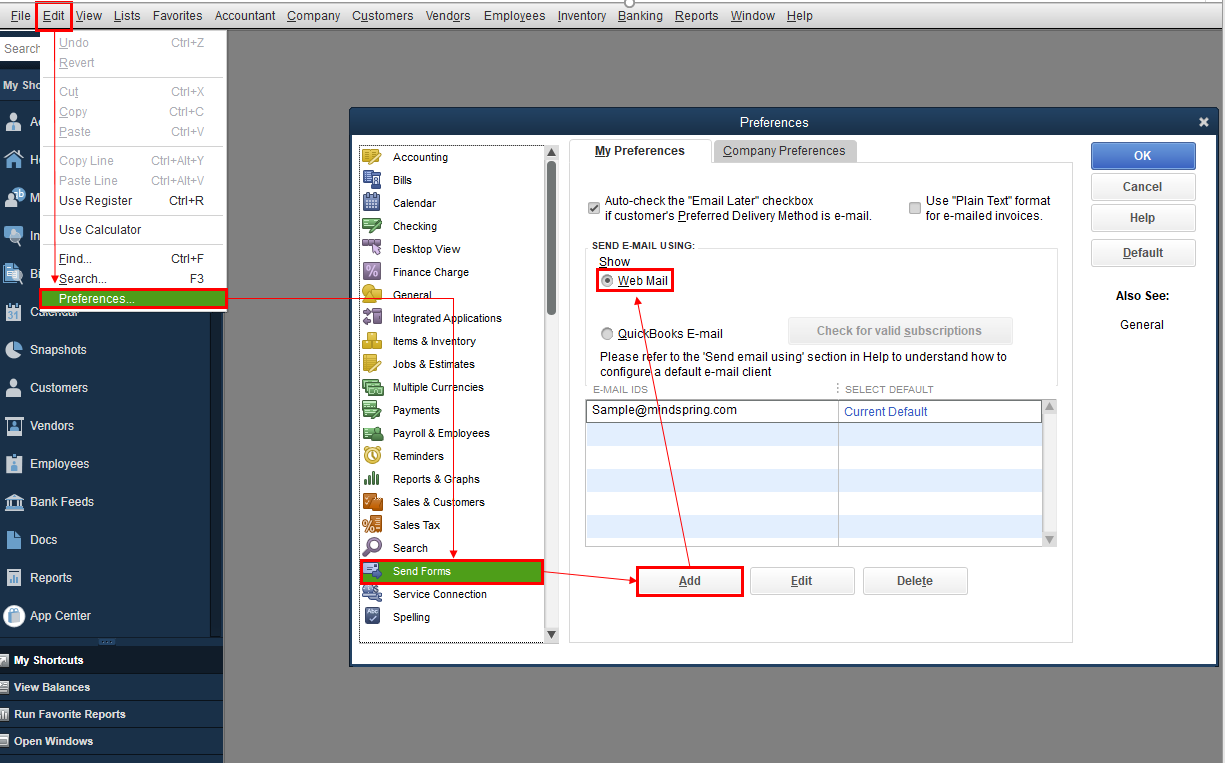Select the Desktop View preference icon
Image resolution: width=1225 pixels, height=763 pixels.
pos(372,249)
